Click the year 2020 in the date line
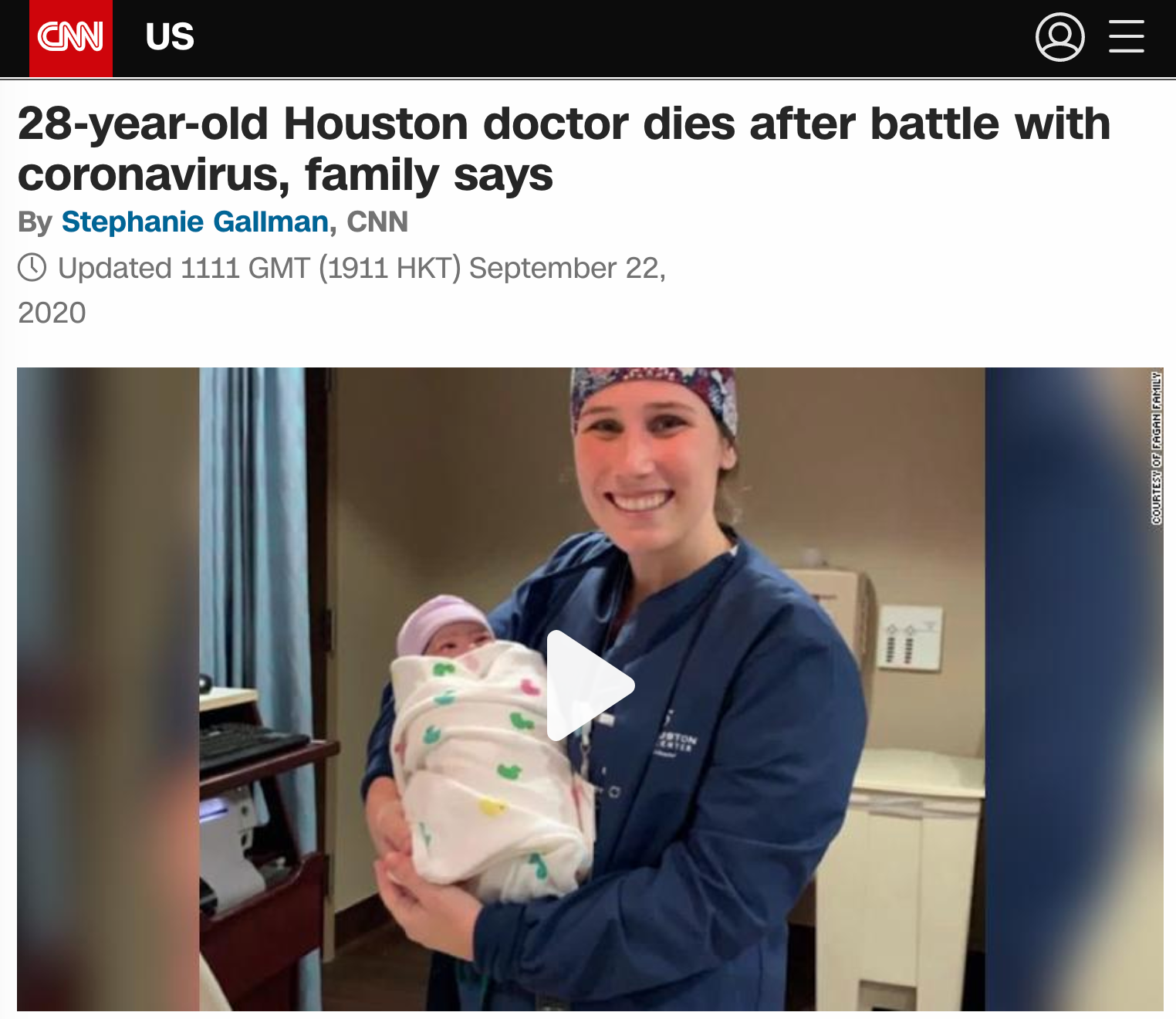The width and height of the screenshot is (1176, 1019). click(x=52, y=313)
